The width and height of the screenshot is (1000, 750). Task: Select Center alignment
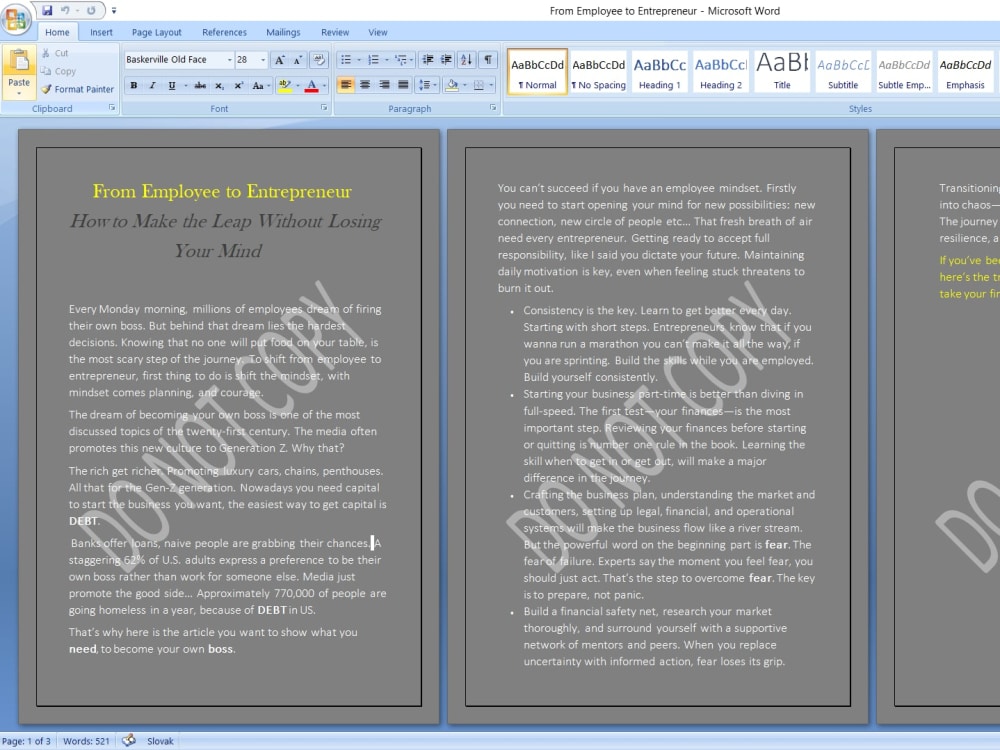[365, 85]
